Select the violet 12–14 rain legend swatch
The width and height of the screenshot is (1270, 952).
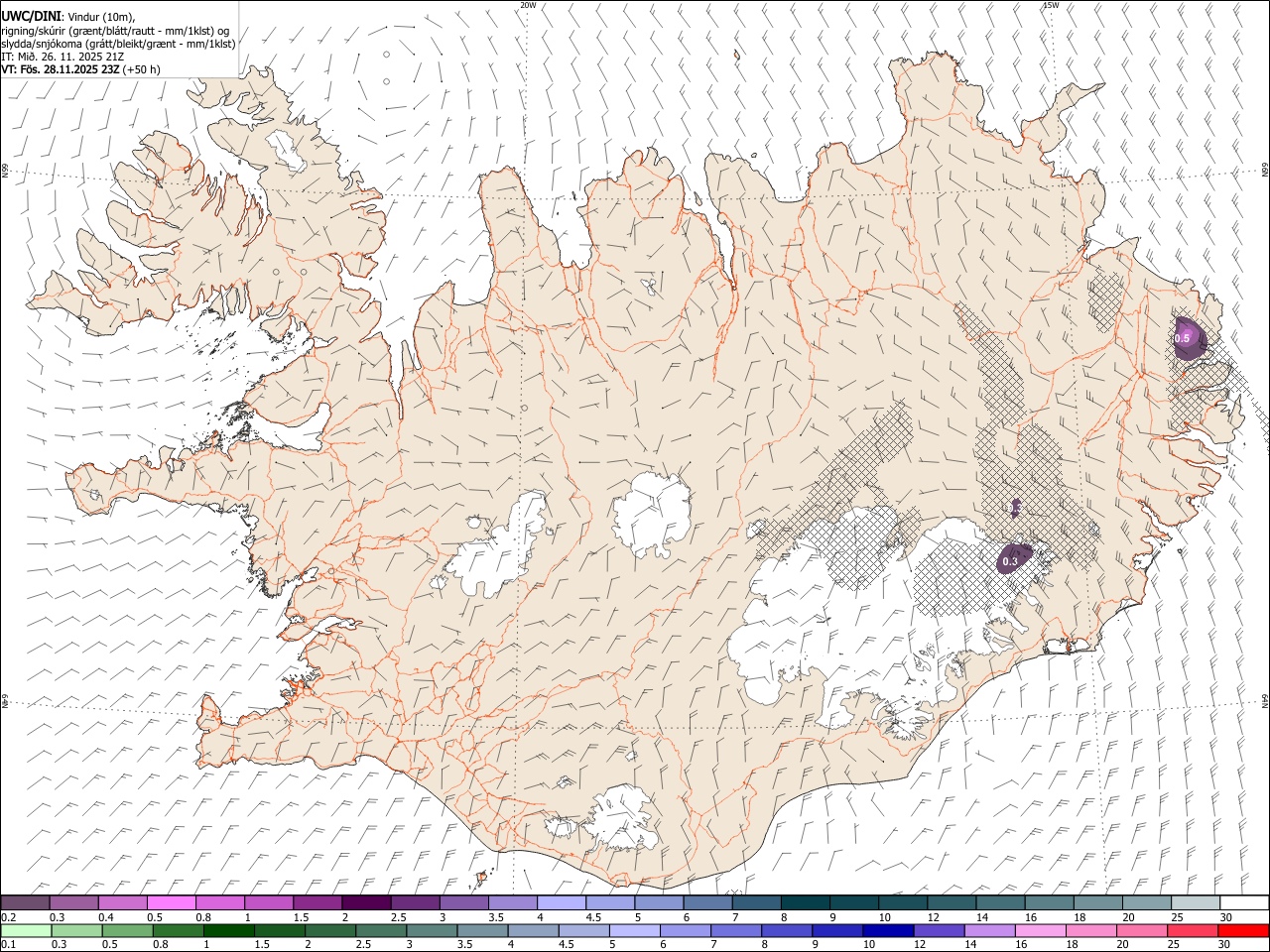[x=939, y=930]
